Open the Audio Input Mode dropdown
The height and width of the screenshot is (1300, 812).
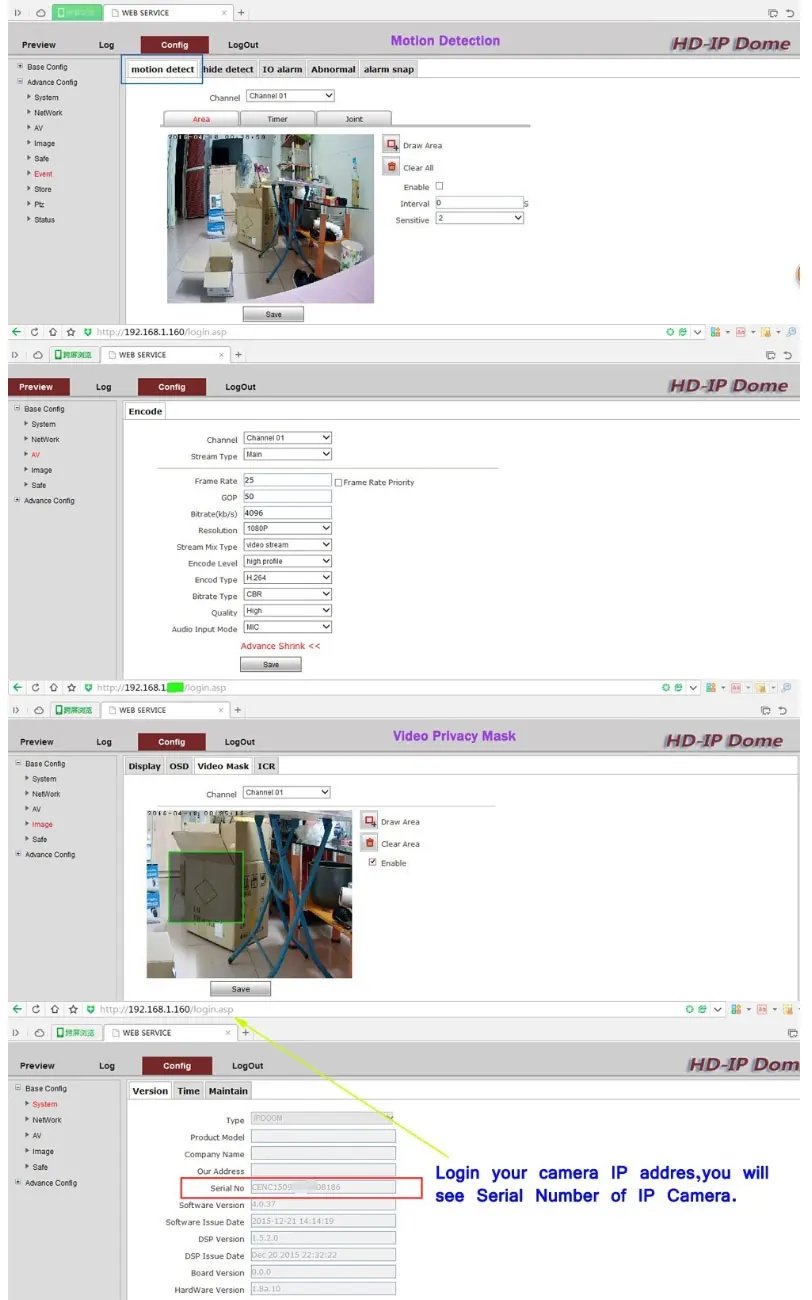tap(287, 628)
